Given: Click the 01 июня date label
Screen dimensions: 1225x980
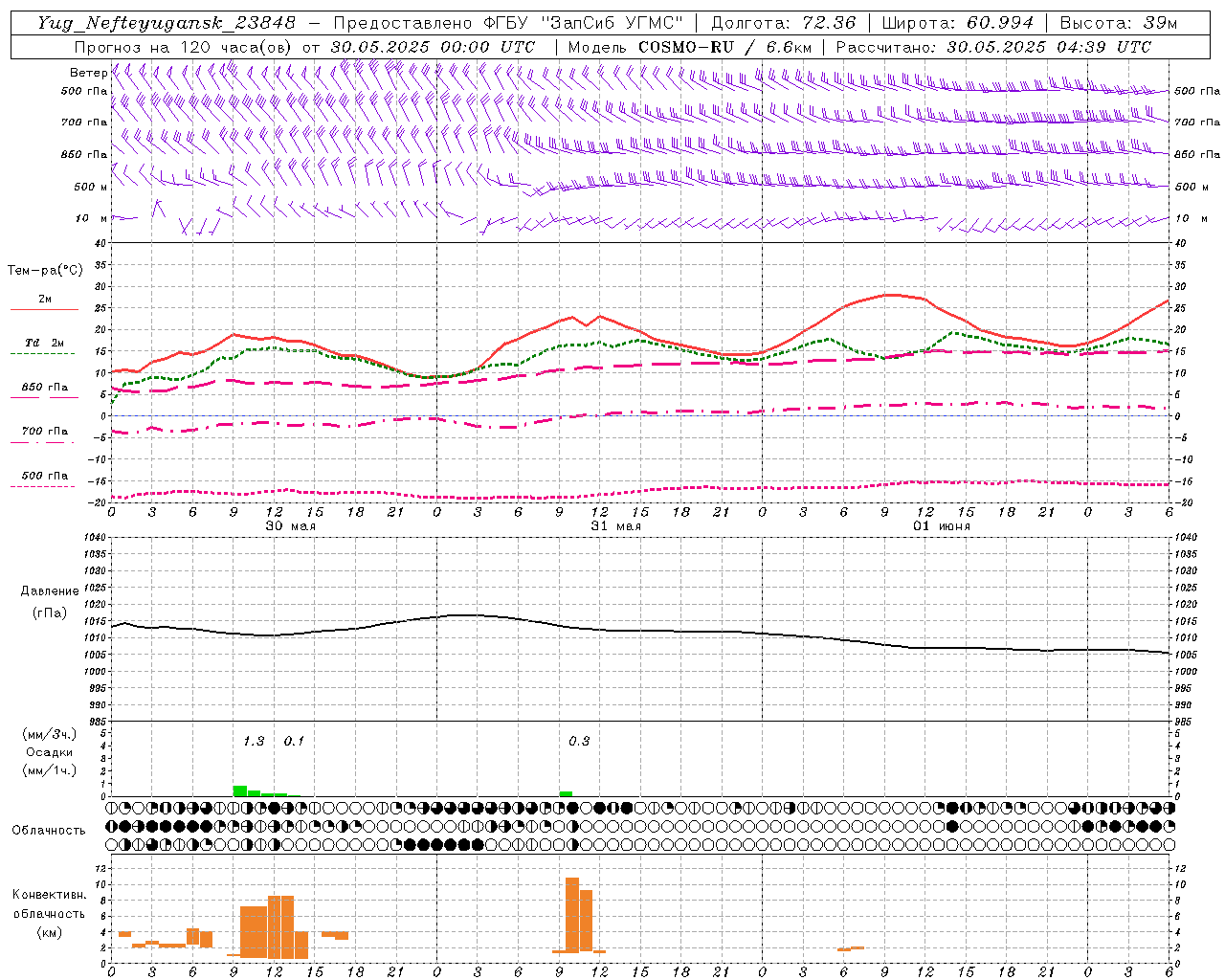Looking at the screenshot, I should (x=942, y=526).
